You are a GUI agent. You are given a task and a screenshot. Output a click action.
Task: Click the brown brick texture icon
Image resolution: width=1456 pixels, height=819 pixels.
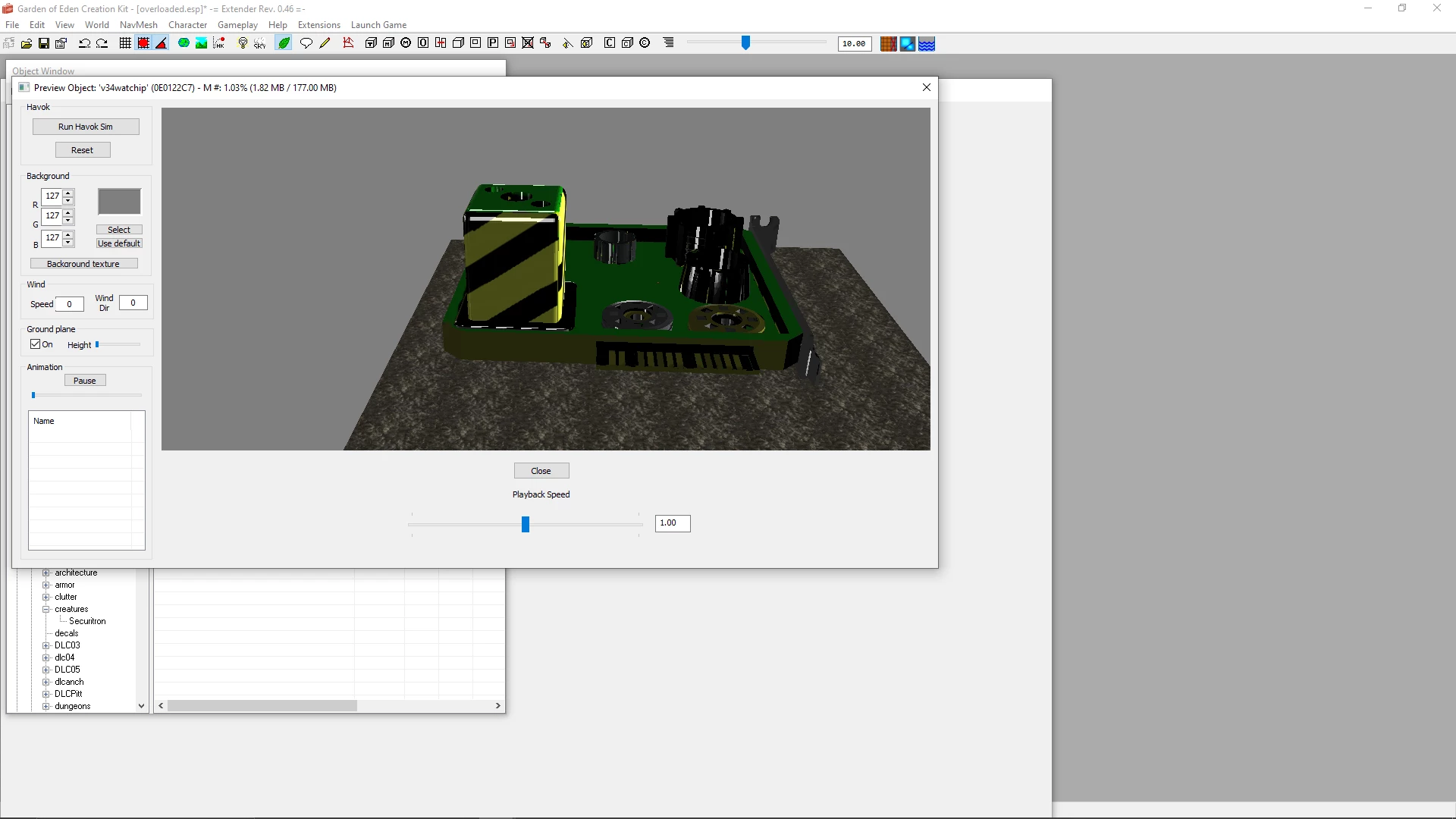[x=888, y=44]
